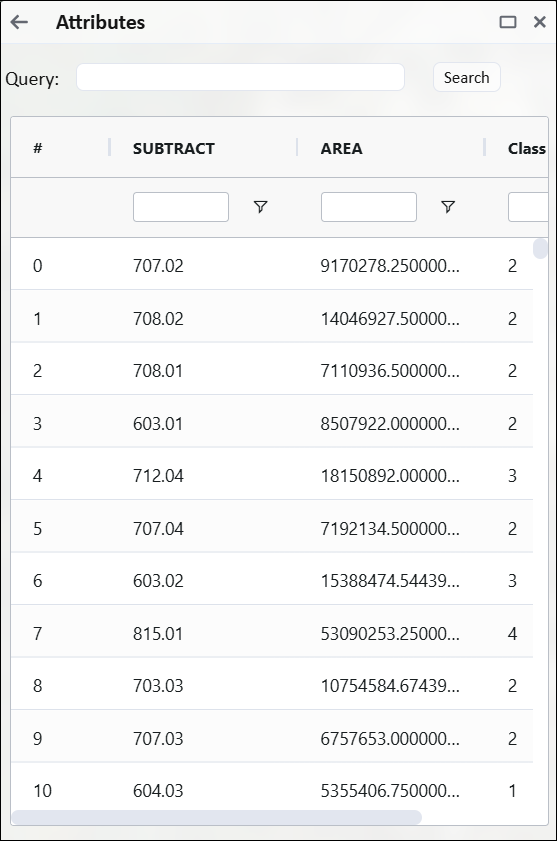This screenshot has height=841, width=557.
Task: Click Class value 1 in row 10
Action: pos(512,791)
